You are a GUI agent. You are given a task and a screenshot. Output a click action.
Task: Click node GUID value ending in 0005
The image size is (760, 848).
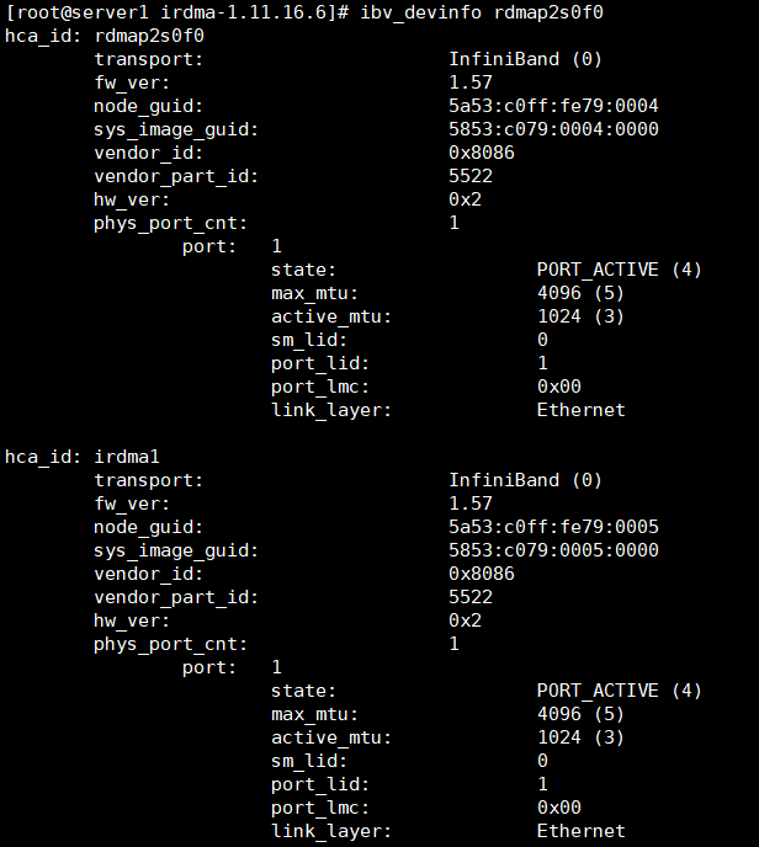553,527
